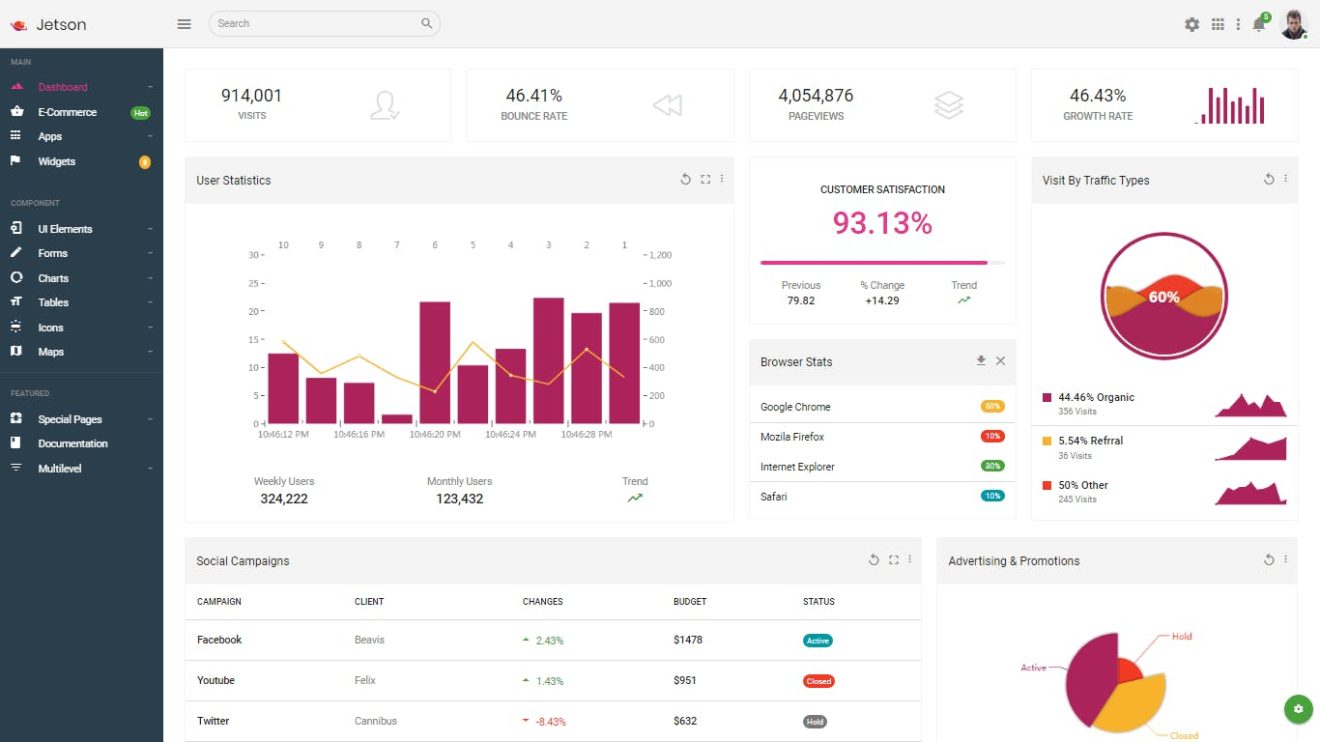Click the floating gear button at bottom right
The width and height of the screenshot is (1320, 742).
click(x=1297, y=708)
